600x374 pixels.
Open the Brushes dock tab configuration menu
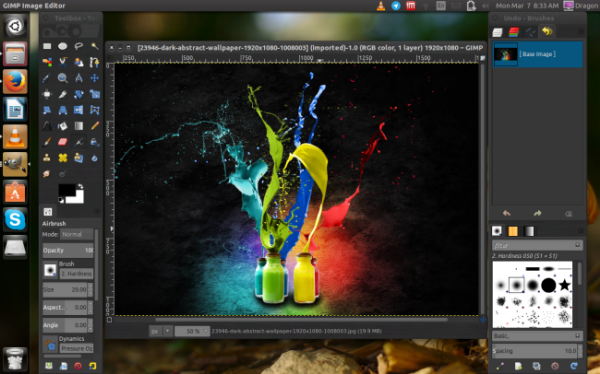pyautogui.click(x=580, y=230)
